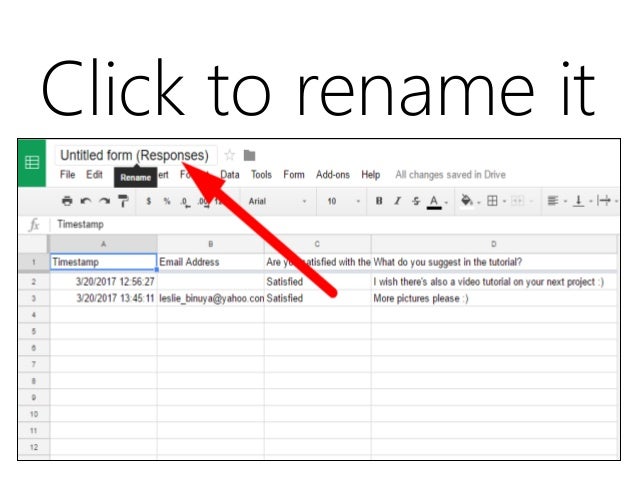Open the font size 10 dropdown
638x479 pixels.
344,201
